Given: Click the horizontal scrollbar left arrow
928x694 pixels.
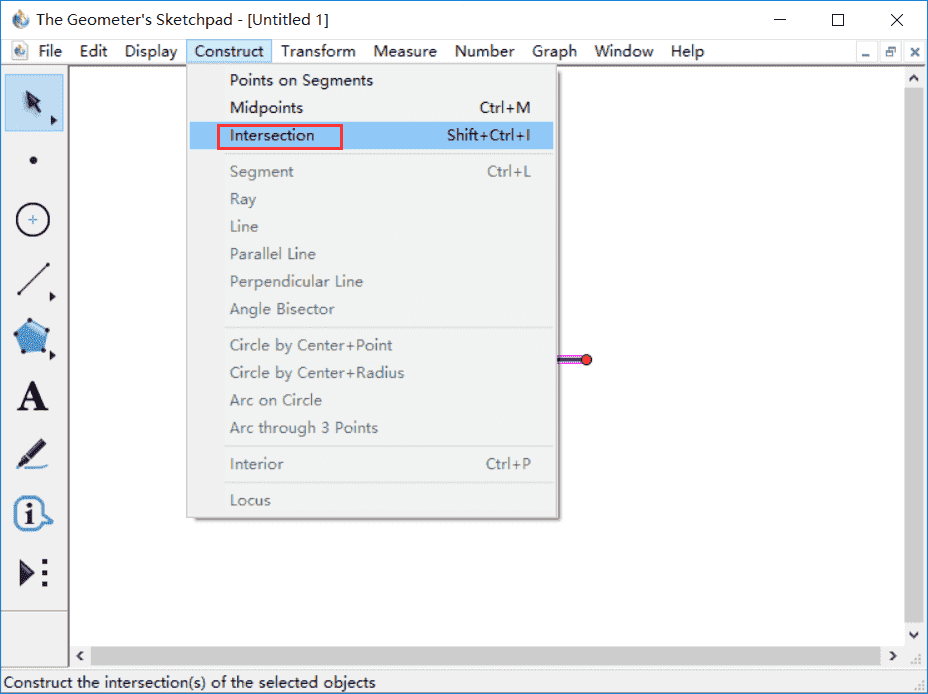Looking at the screenshot, I should (80, 656).
